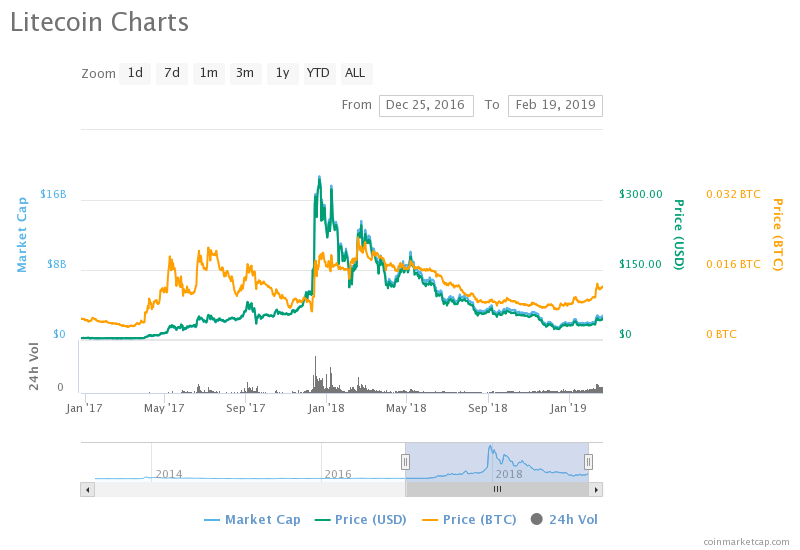800x550 pixels.
Task: Edit the To date field
Action: point(555,106)
